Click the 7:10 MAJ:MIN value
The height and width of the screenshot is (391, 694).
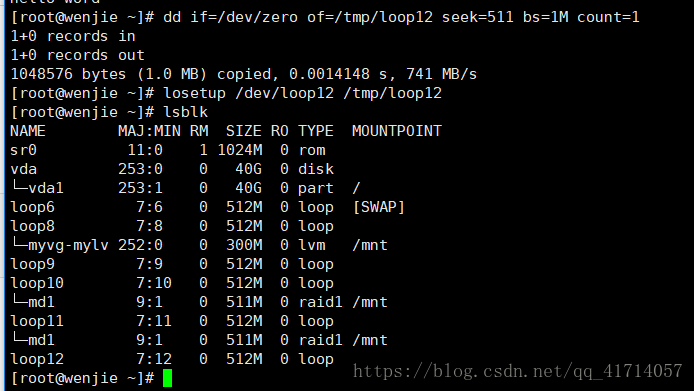[x=154, y=283]
